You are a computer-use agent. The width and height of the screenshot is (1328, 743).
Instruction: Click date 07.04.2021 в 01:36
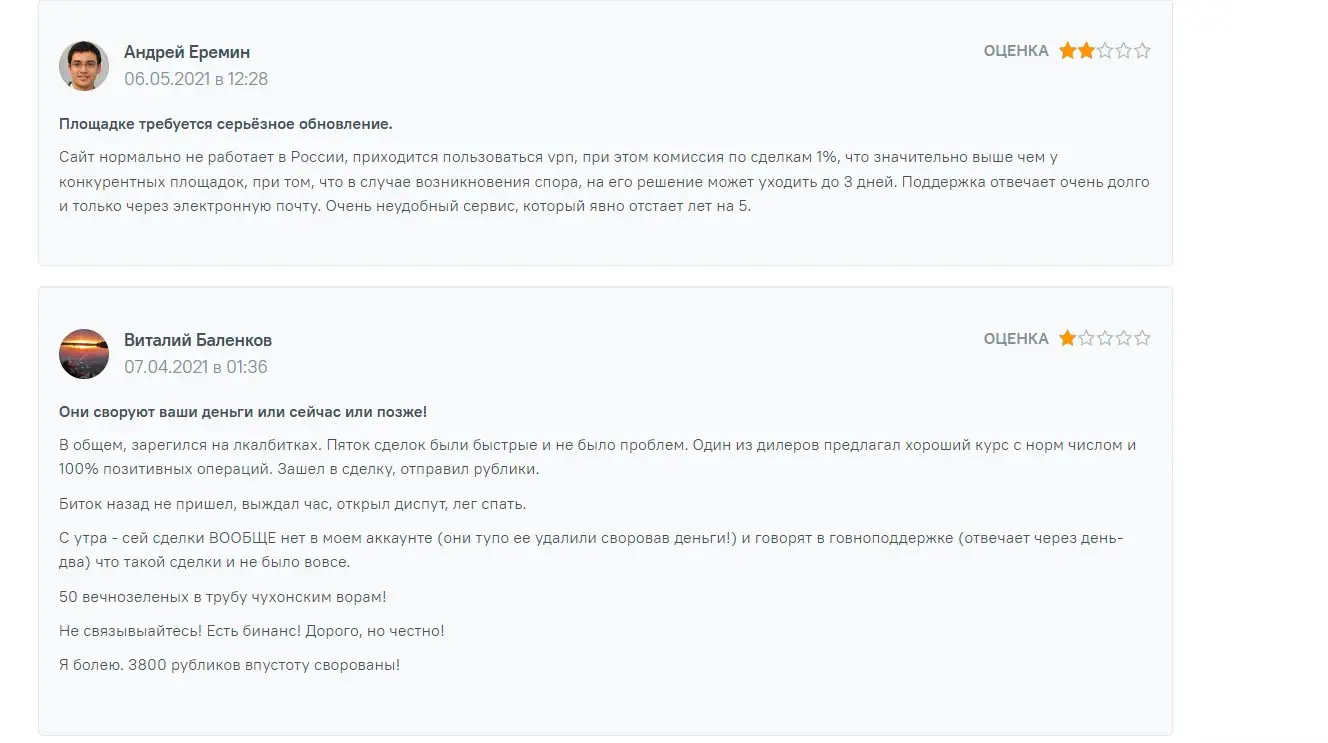tap(196, 367)
